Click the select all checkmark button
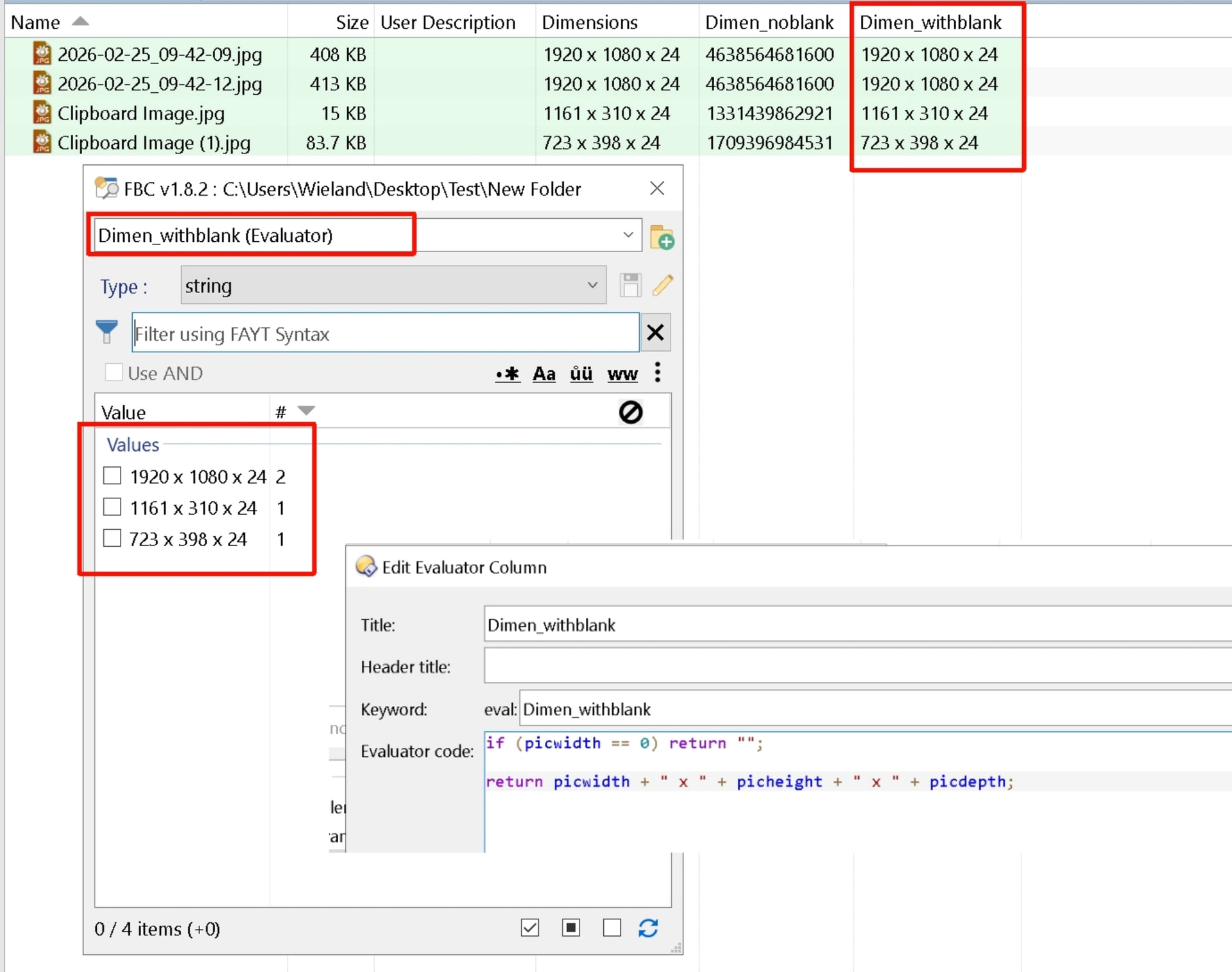Screen dimensions: 1232x972 [x=529, y=928]
